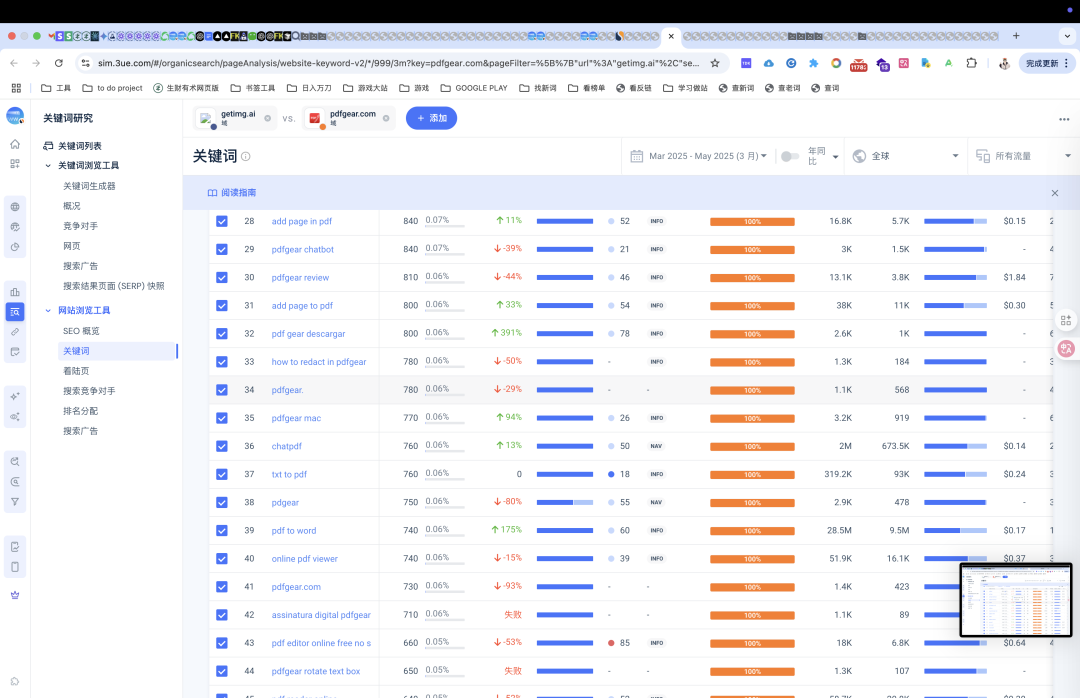
Task: Go to 竞争对手 in the sidebar
Action: pos(81,226)
